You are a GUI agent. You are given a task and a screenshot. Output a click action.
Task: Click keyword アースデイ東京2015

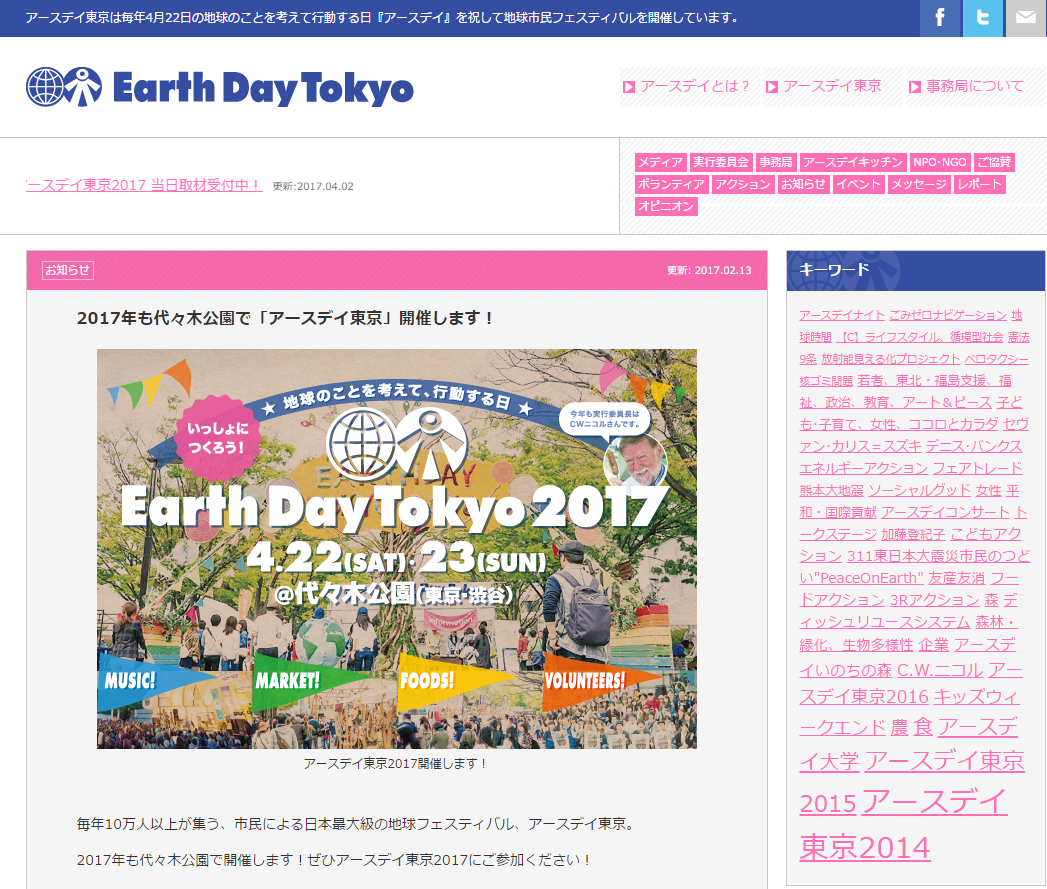[911, 782]
